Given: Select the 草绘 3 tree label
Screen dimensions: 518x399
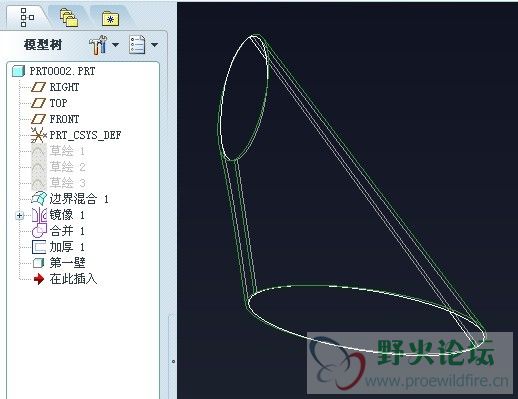Looking at the screenshot, I should [67, 183].
